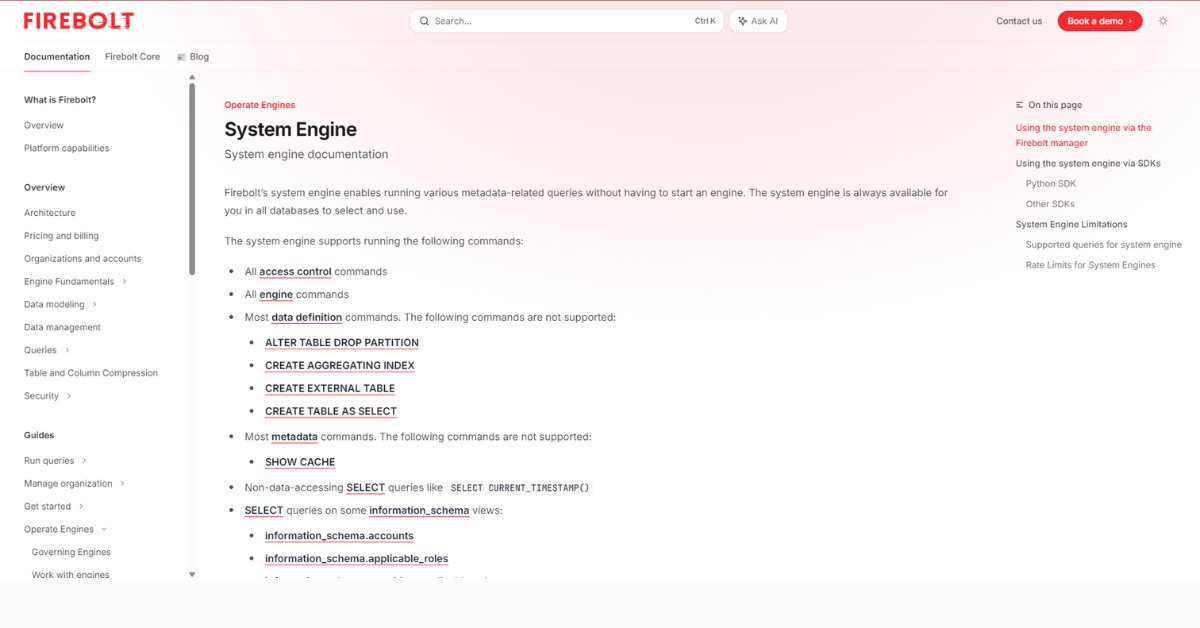Image resolution: width=1200 pixels, height=628 pixels.
Task: Open CREATE EXTERNAL TABLE link
Action: coord(330,389)
